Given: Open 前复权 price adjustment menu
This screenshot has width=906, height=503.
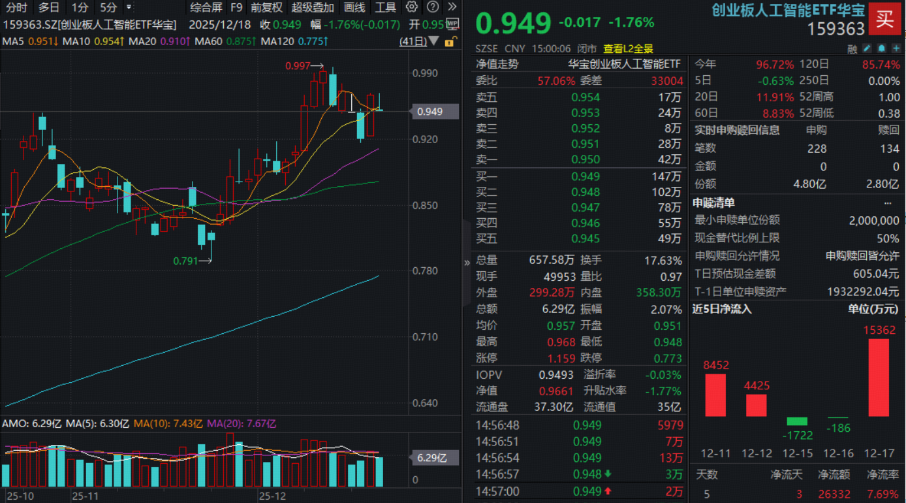Looking at the screenshot, I should coord(266,8).
